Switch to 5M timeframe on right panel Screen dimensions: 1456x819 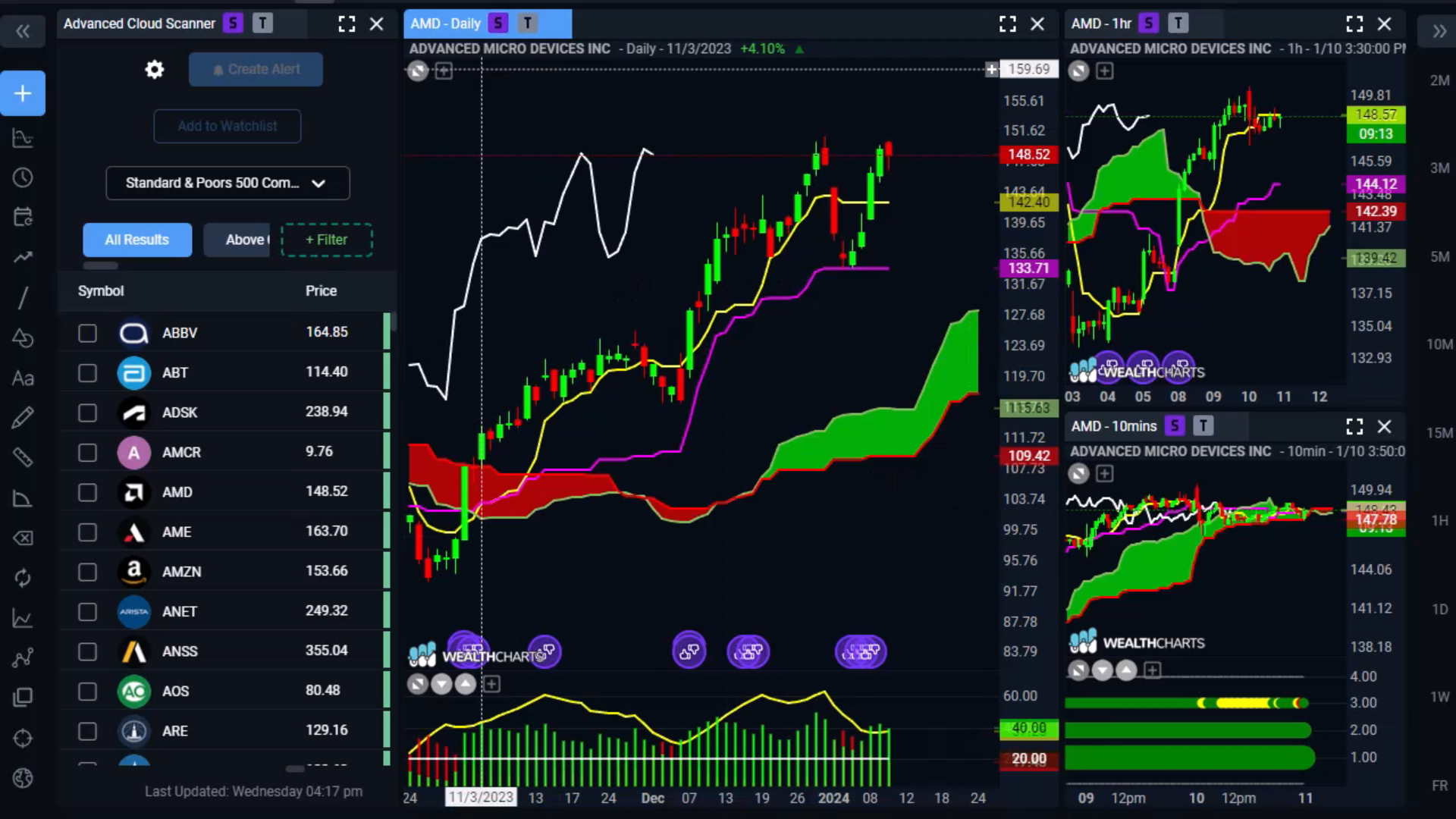click(x=1439, y=257)
